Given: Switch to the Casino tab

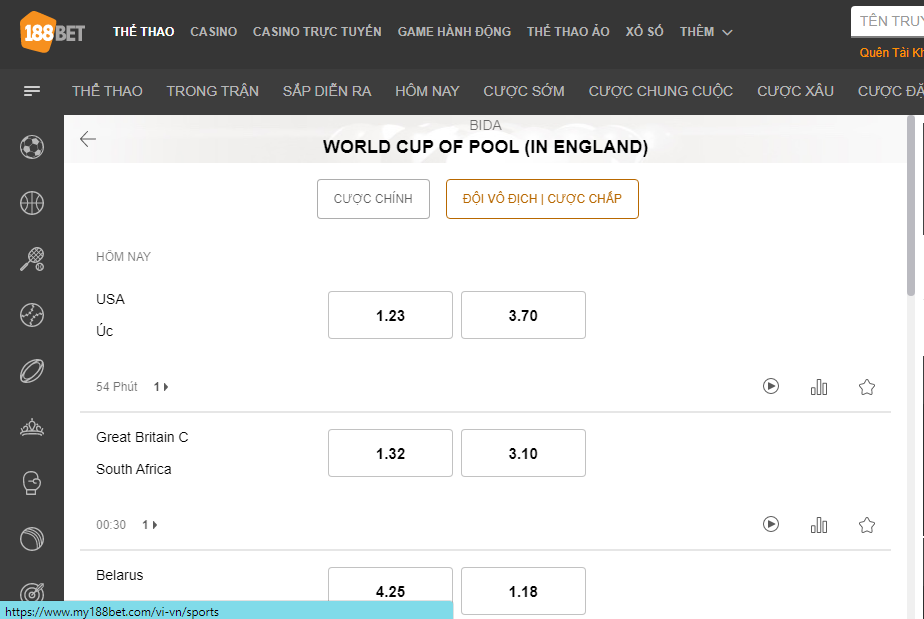Looking at the screenshot, I should pos(213,32).
